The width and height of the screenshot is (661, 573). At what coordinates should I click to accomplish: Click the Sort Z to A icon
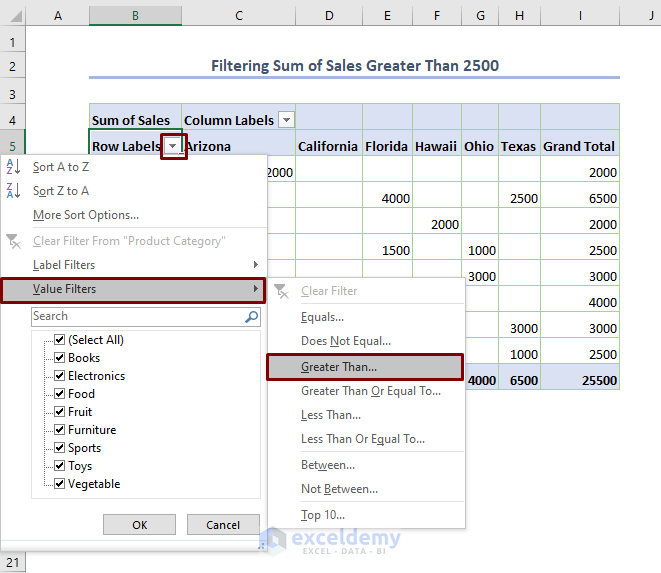click(13, 191)
